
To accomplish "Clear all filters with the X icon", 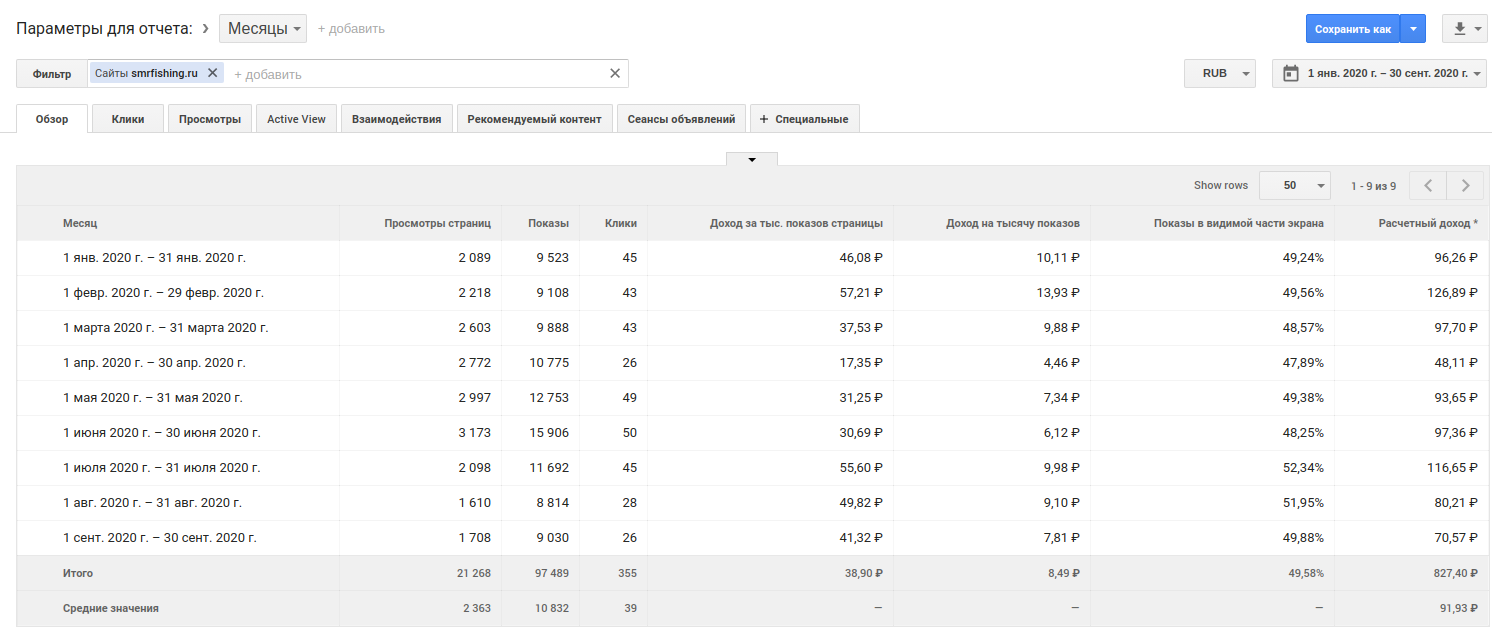I will [x=615, y=73].
